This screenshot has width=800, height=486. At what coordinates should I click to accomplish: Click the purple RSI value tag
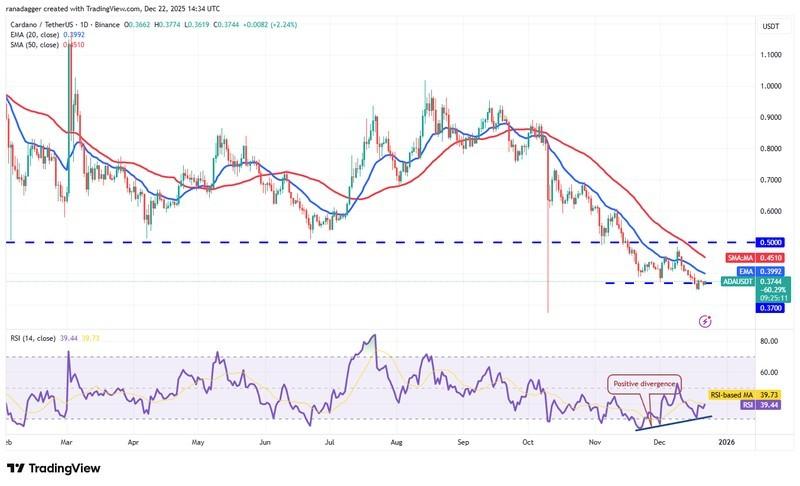click(767, 407)
